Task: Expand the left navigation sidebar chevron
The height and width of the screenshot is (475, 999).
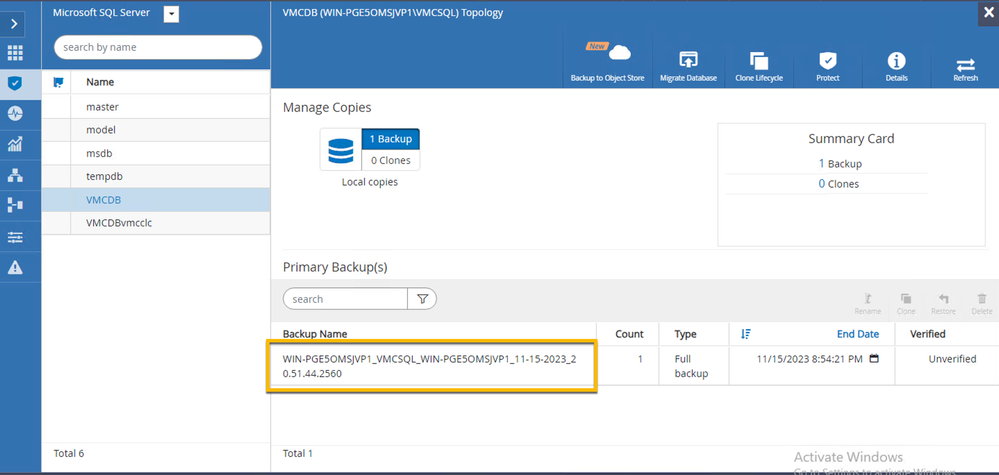Action: pyautogui.click(x=15, y=21)
